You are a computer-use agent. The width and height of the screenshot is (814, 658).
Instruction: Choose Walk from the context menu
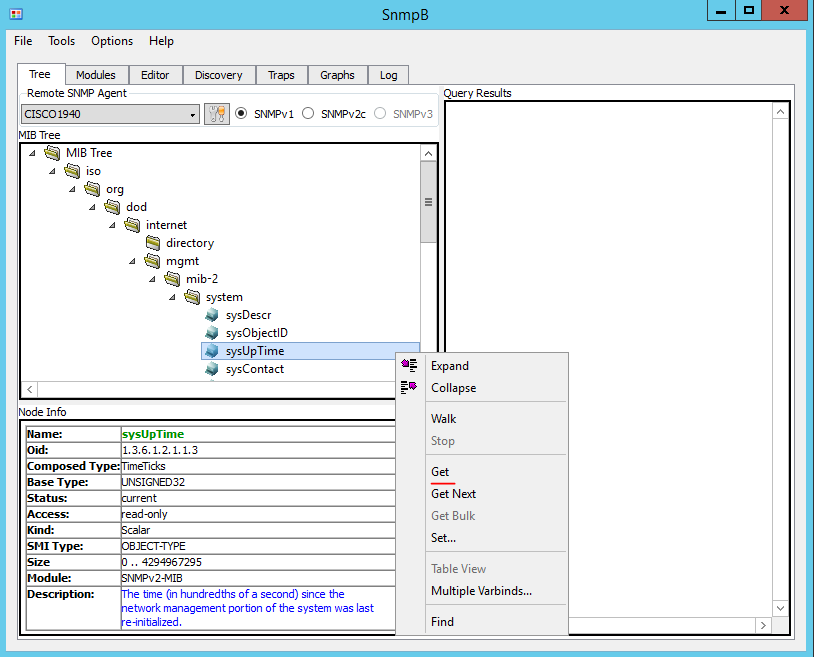(x=443, y=418)
